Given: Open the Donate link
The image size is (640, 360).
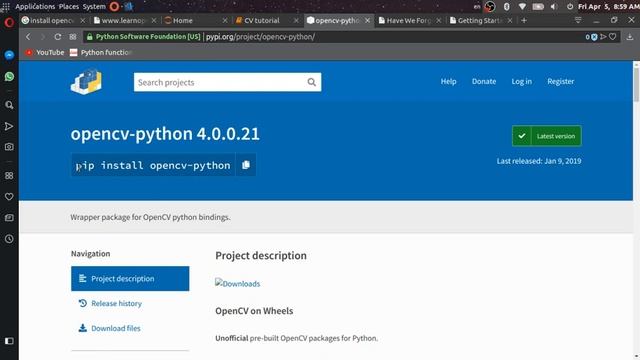Looking at the screenshot, I should 484,81.
